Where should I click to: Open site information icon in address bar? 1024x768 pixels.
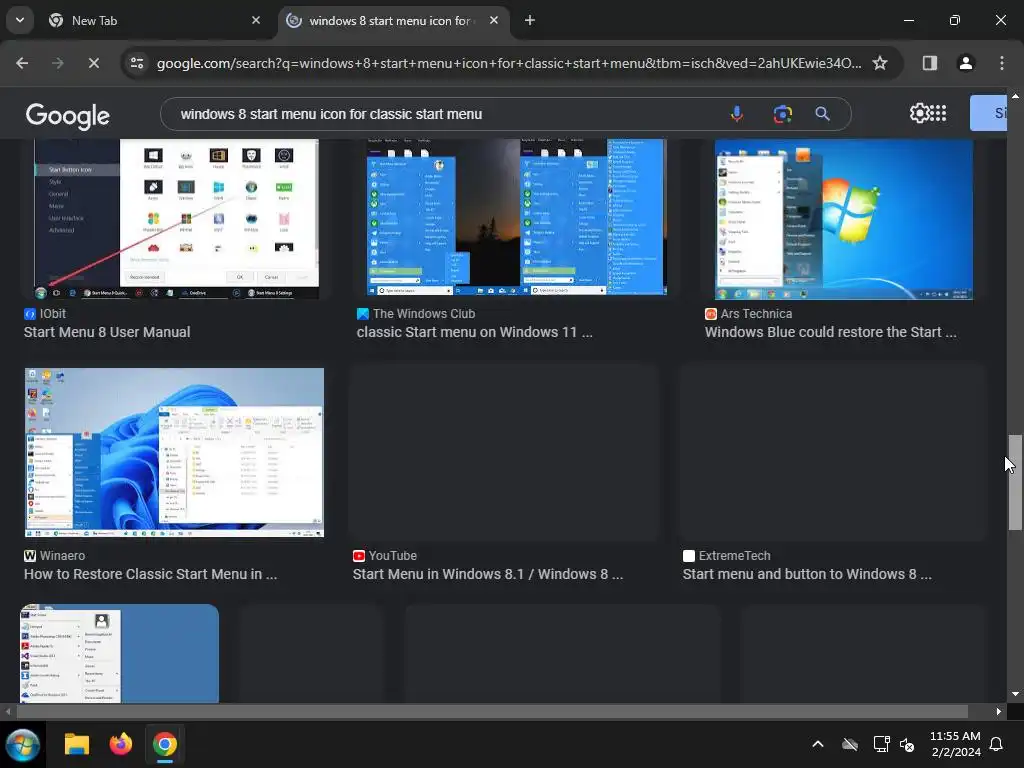pyautogui.click(x=137, y=63)
